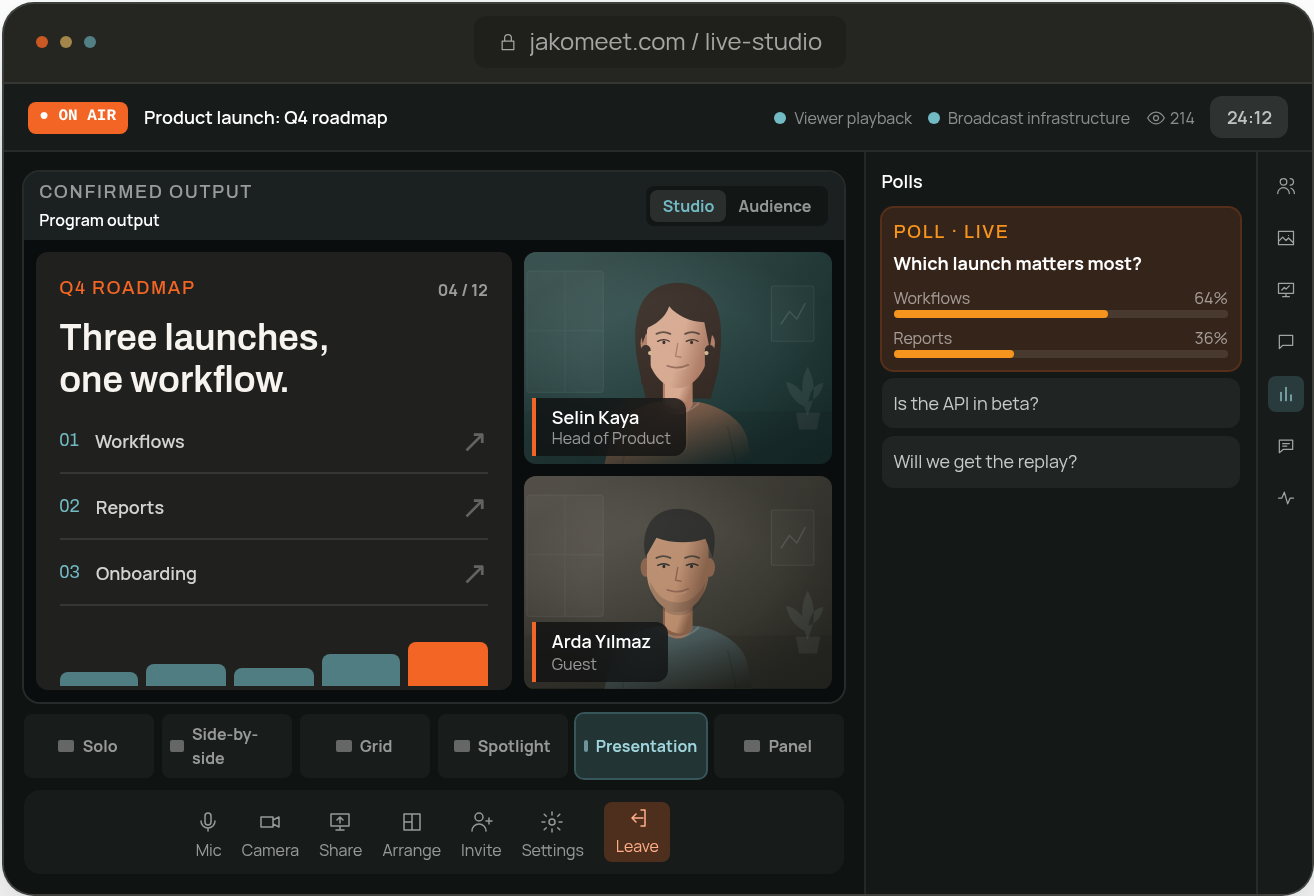This screenshot has width=1314, height=896.
Task: Switch to the Panel layout
Action: coord(779,746)
